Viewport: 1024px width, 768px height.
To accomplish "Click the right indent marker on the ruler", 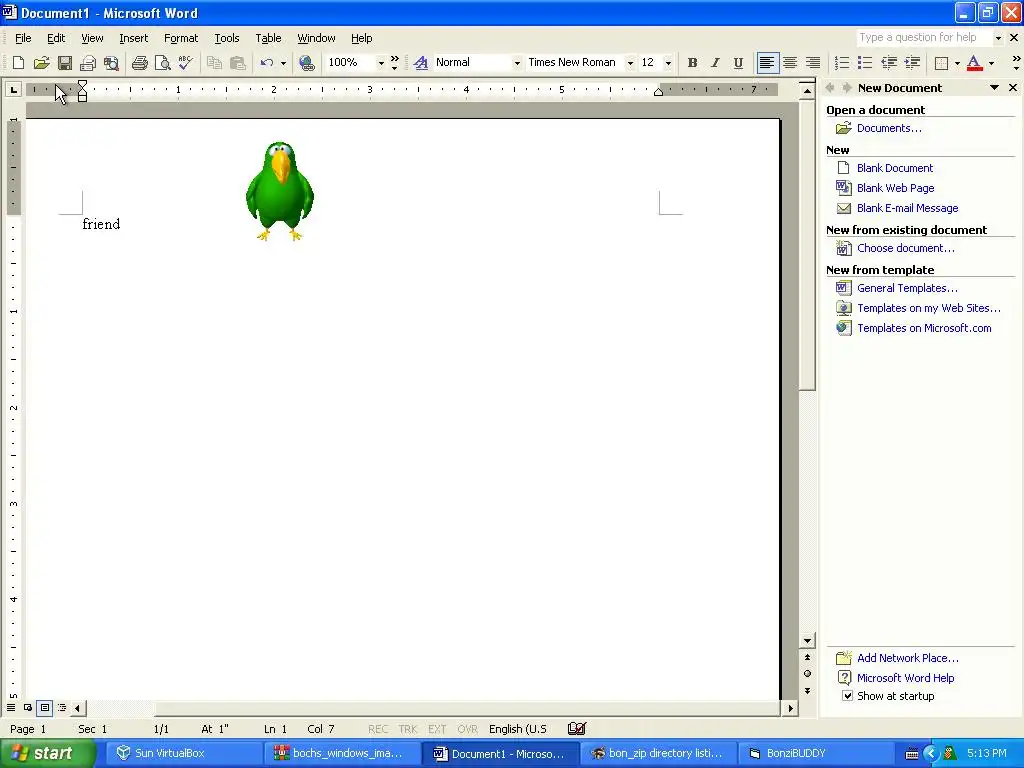I will 658,92.
